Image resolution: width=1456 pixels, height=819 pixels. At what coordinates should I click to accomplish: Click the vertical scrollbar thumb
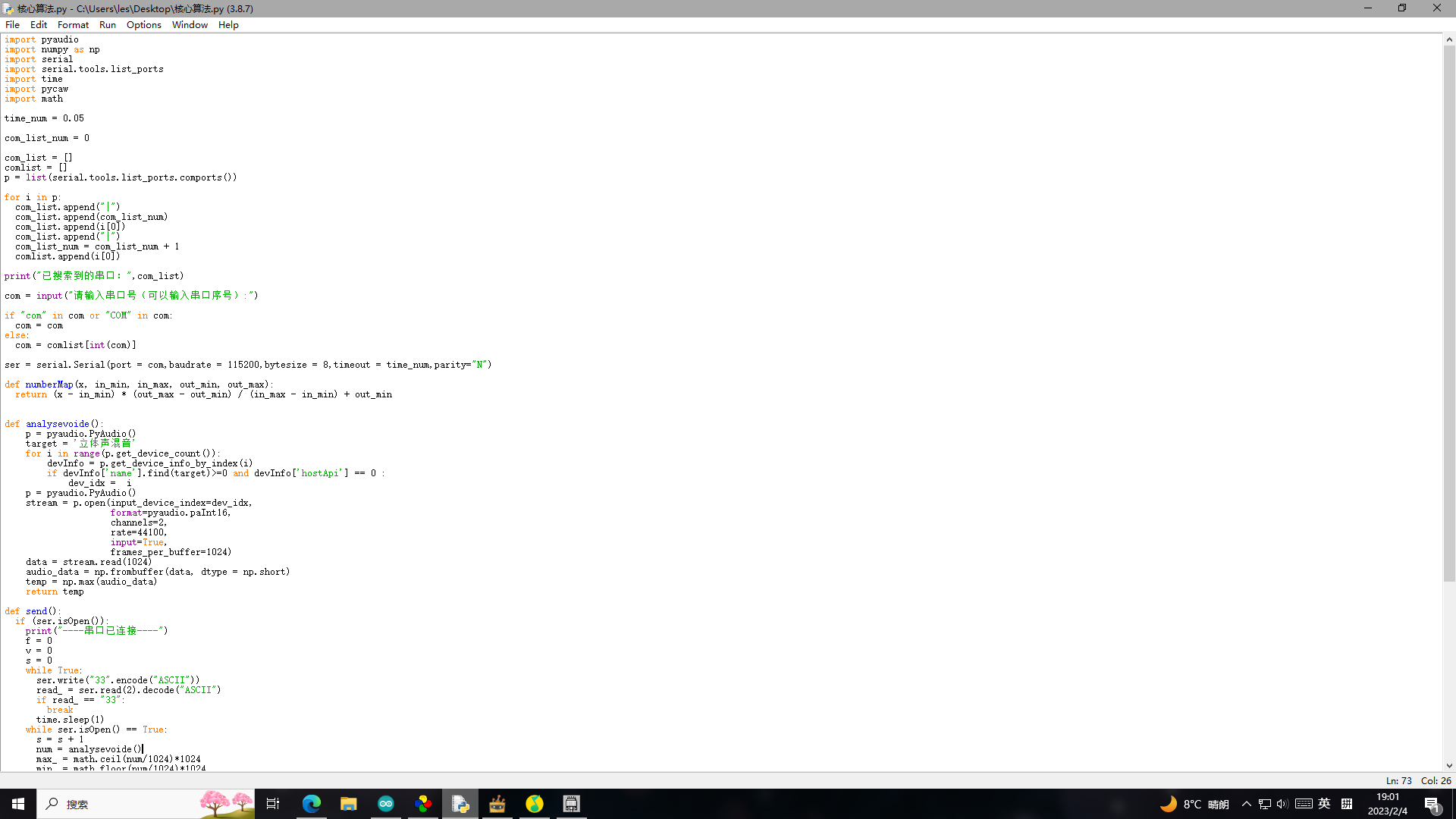click(x=1449, y=314)
